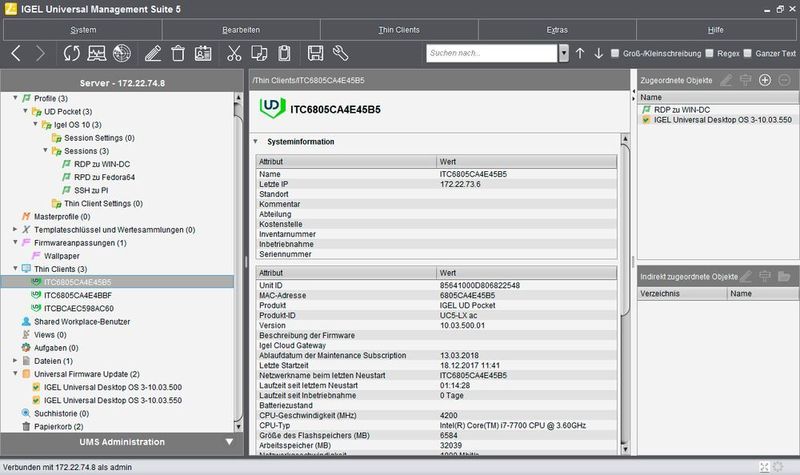
Task: Click the wrench tool icon in the toolbar
Action: click(x=340, y=53)
